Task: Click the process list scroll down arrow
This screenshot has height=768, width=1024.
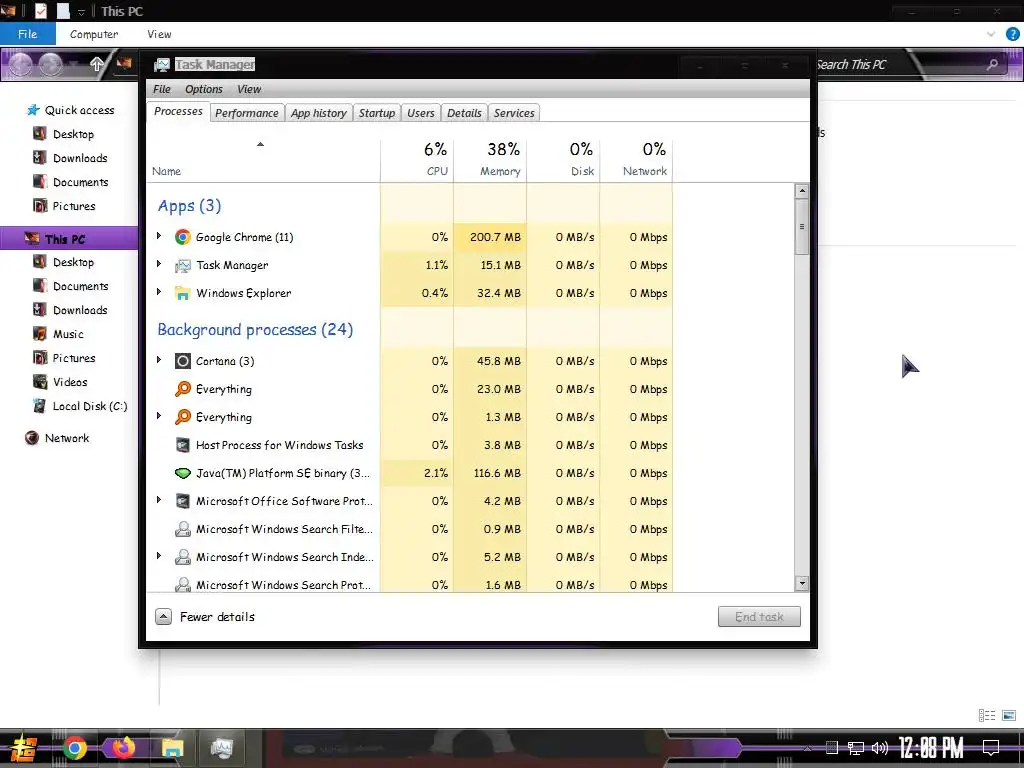Action: pos(802,583)
